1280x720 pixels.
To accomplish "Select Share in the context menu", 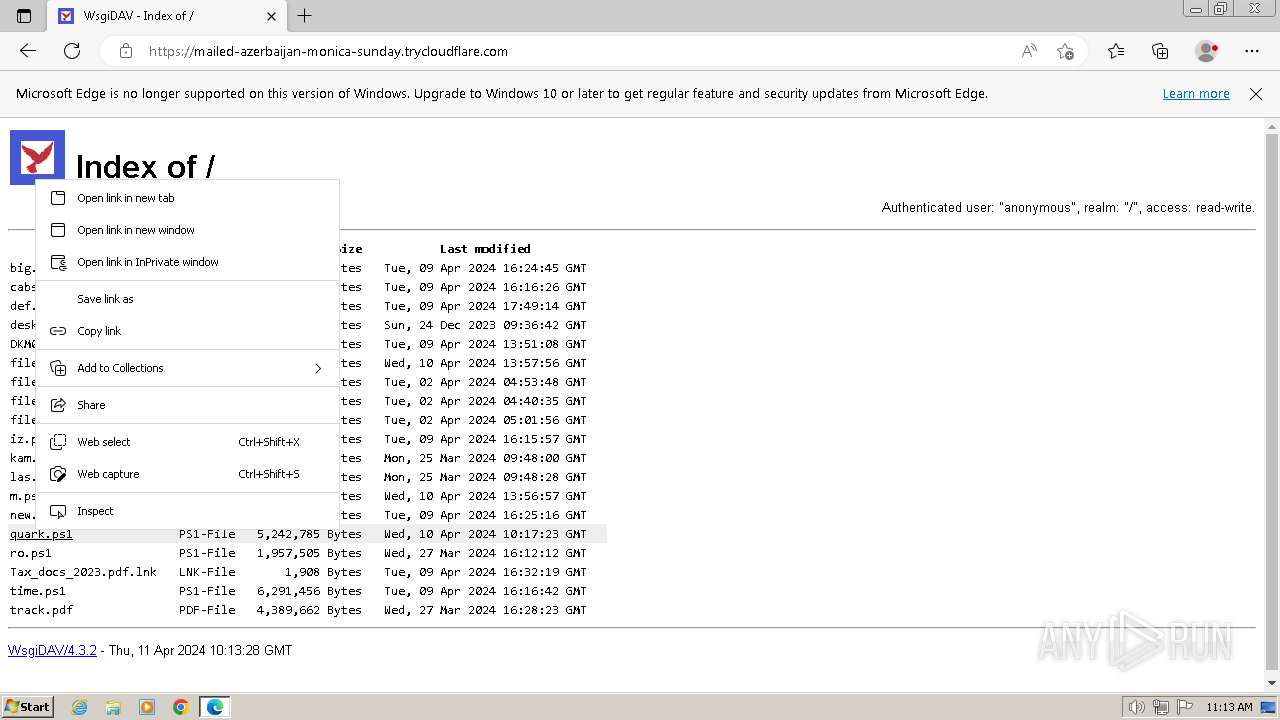I will [187, 405].
